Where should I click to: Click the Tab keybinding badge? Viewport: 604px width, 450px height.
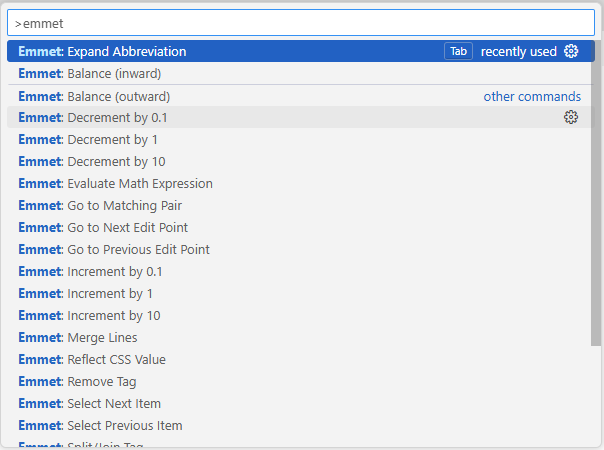tap(458, 51)
